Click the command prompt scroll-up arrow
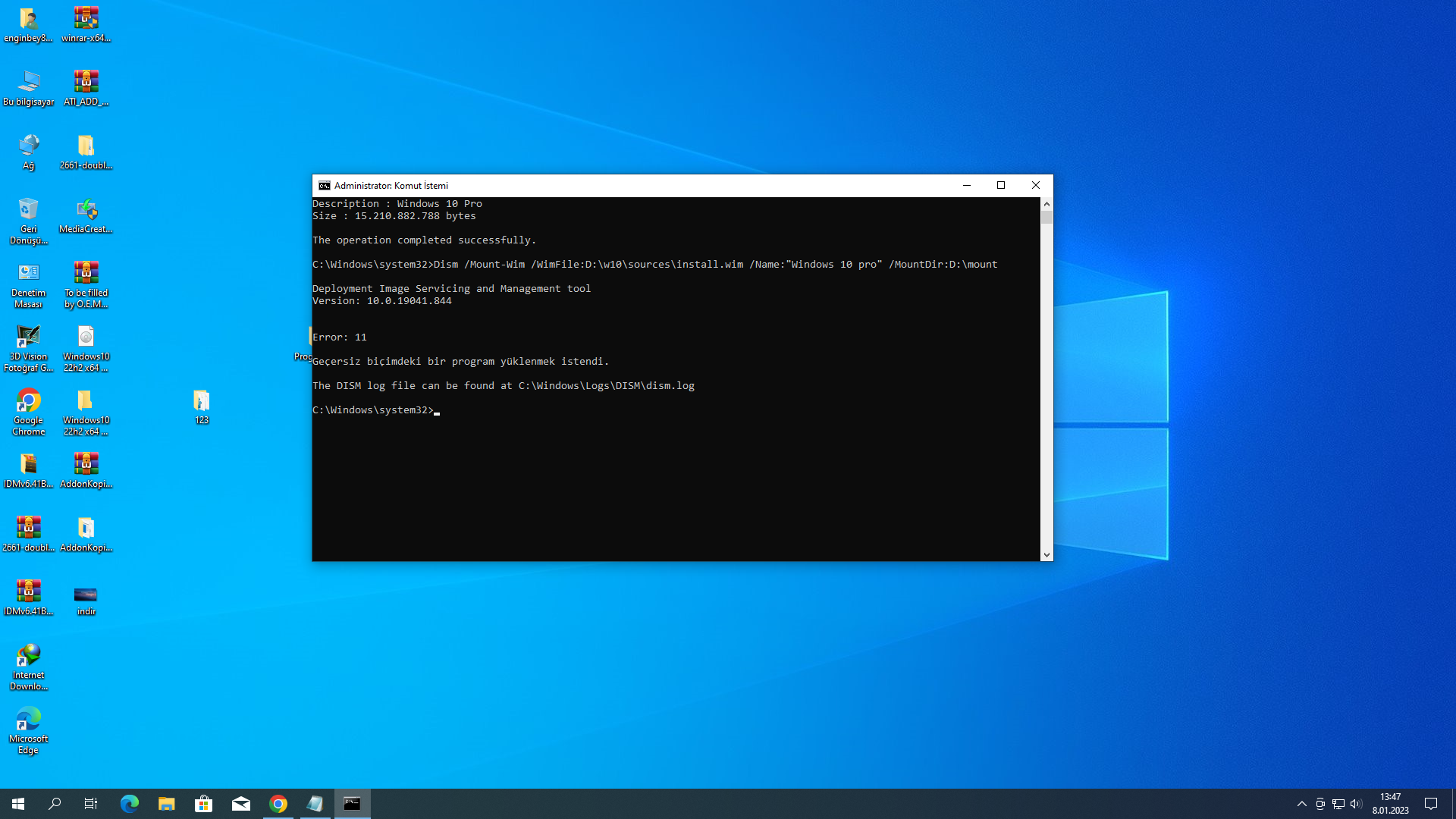Viewport: 1456px width, 819px height. pyautogui.click(x=1046, y=204)
